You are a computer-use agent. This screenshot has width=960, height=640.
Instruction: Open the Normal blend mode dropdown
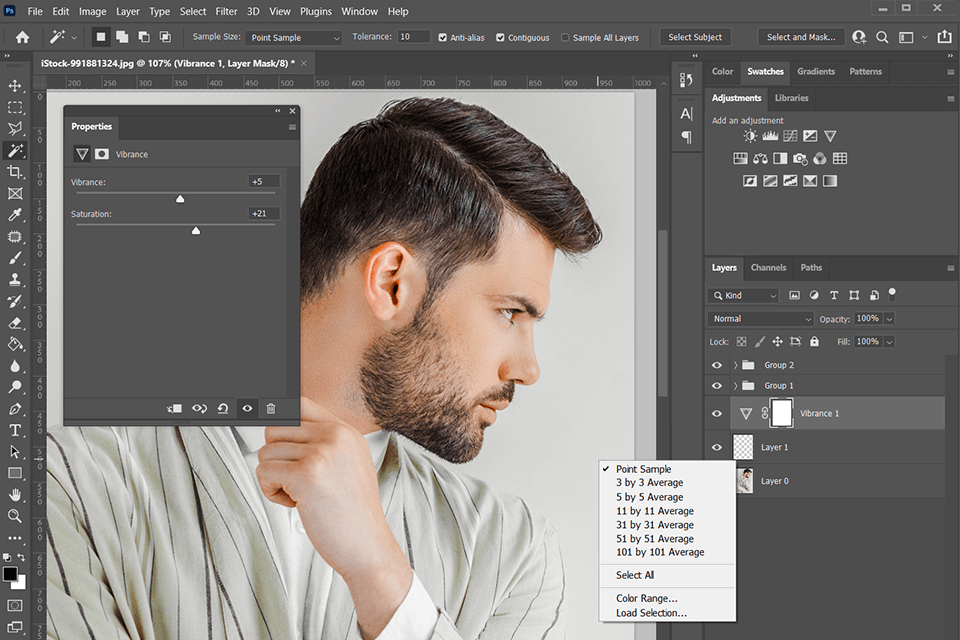coord(761,318)
